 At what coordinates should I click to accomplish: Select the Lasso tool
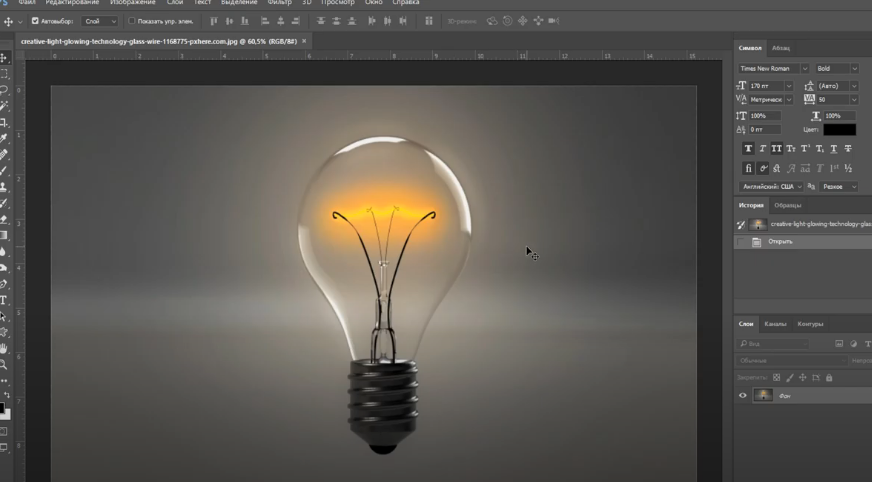(4, 90)
